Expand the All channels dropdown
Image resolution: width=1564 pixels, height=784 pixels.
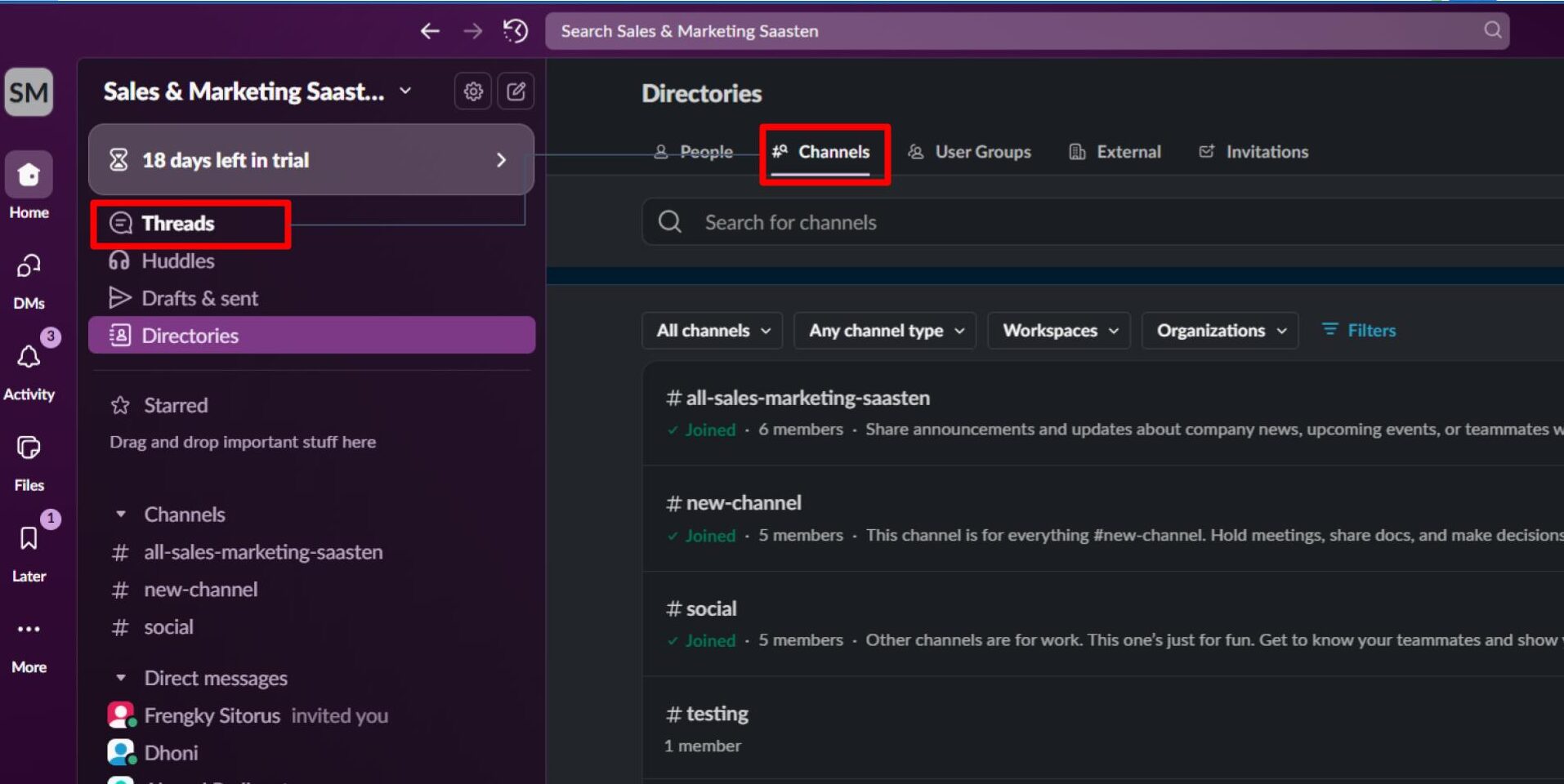713,331
